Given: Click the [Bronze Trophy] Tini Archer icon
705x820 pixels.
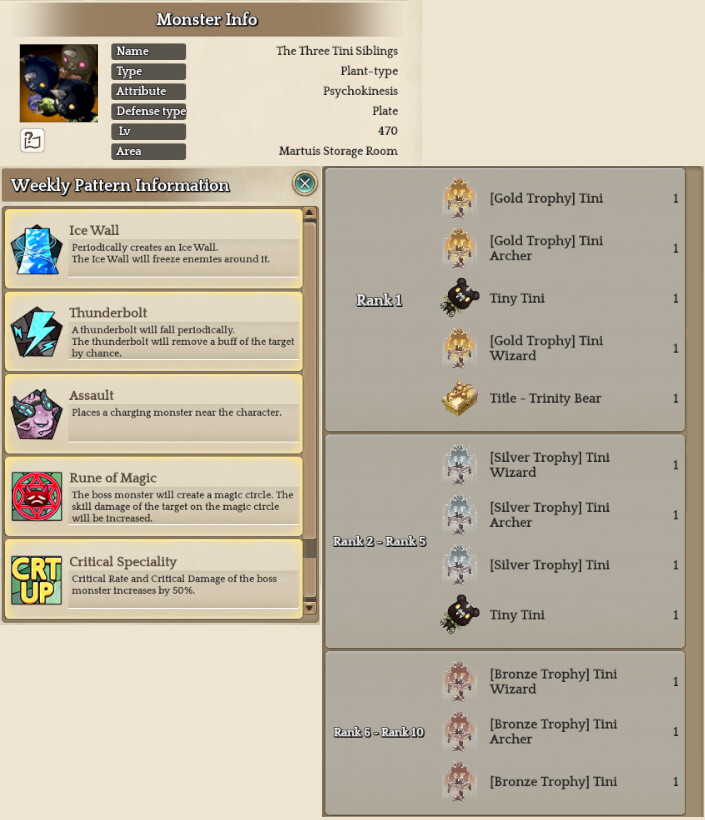Looking at the screenshot, I should (459, 731).
